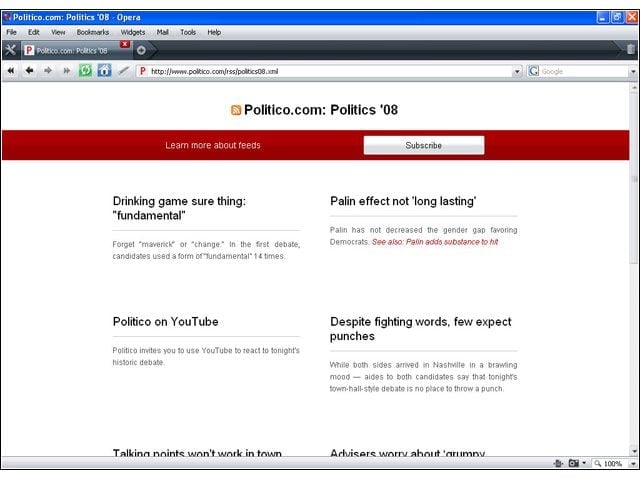
Task: Click the vertical scrollbar thumb
Action: click(x=634, y=178)
